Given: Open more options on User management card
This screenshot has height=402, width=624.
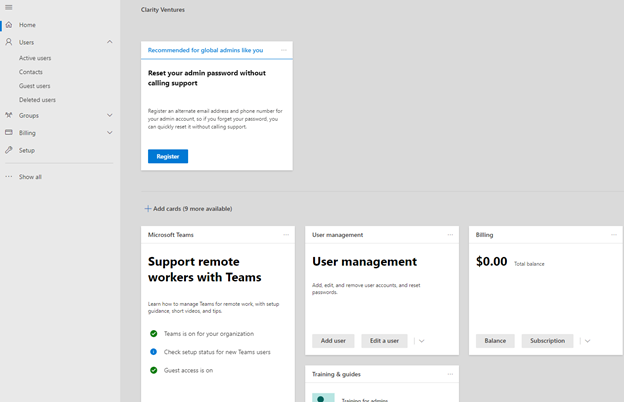Looking at the screenshot, I should (x=450, y=235).
